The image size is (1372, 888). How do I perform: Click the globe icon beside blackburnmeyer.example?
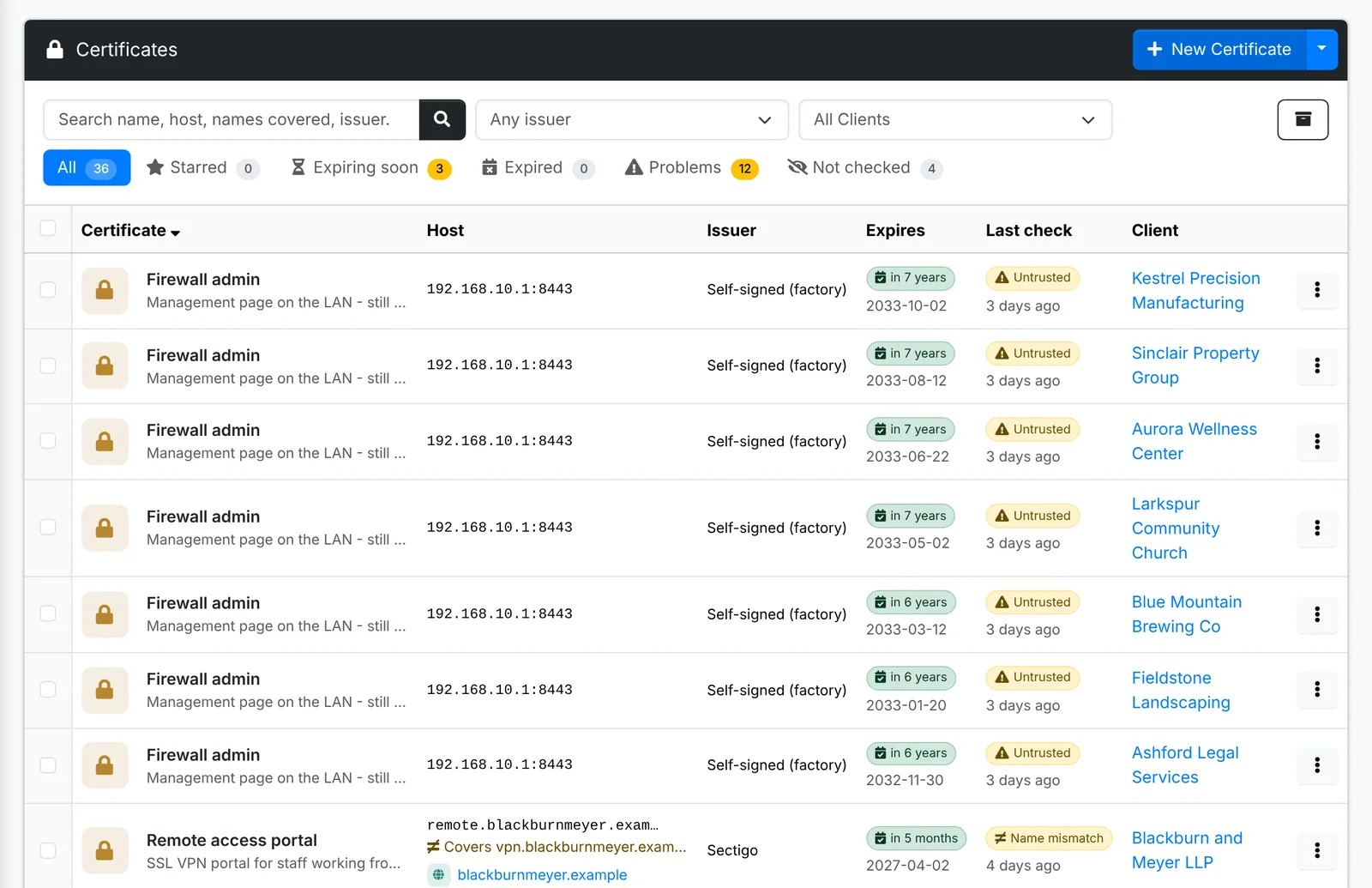(x=438, y=874)
